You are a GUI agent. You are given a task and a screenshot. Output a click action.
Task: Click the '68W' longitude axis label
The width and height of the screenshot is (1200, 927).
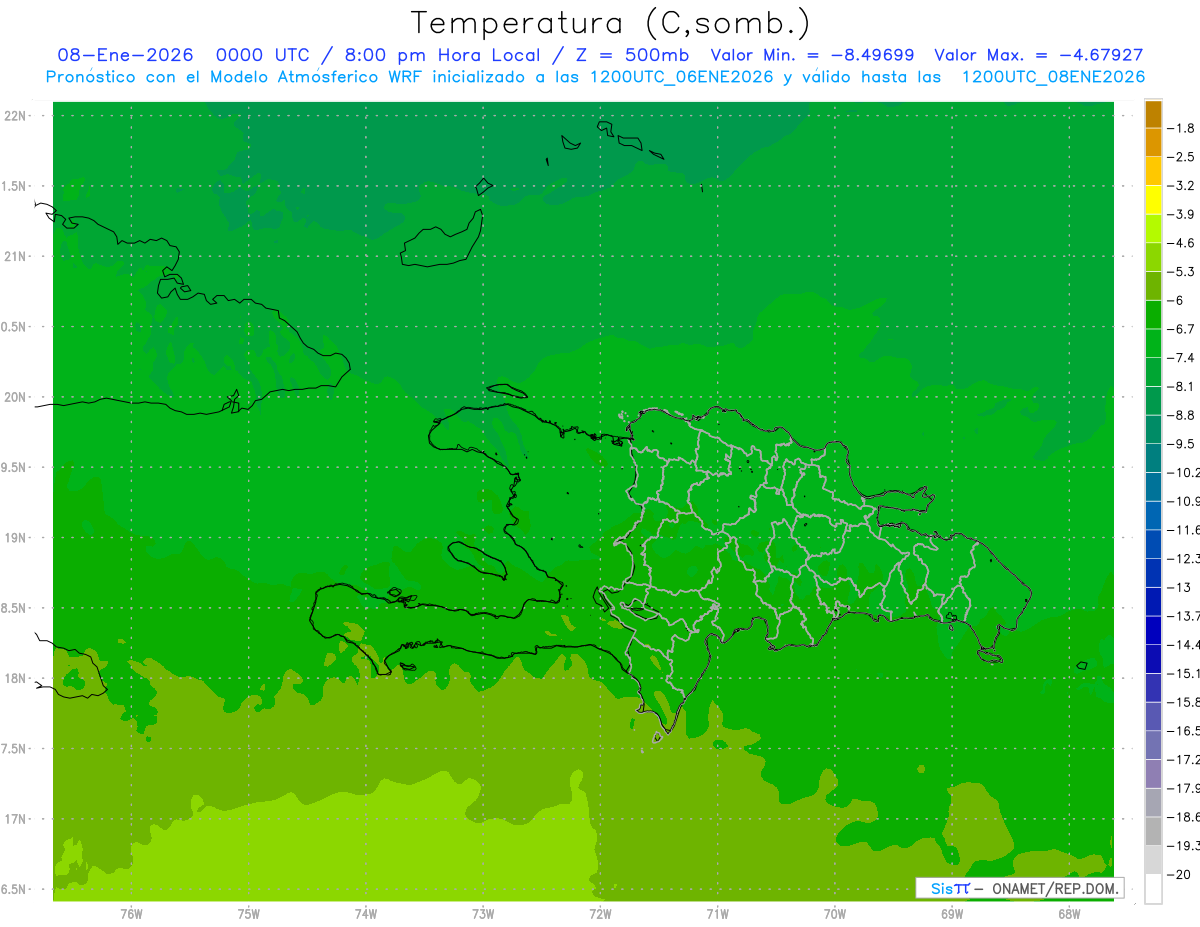1069,913
